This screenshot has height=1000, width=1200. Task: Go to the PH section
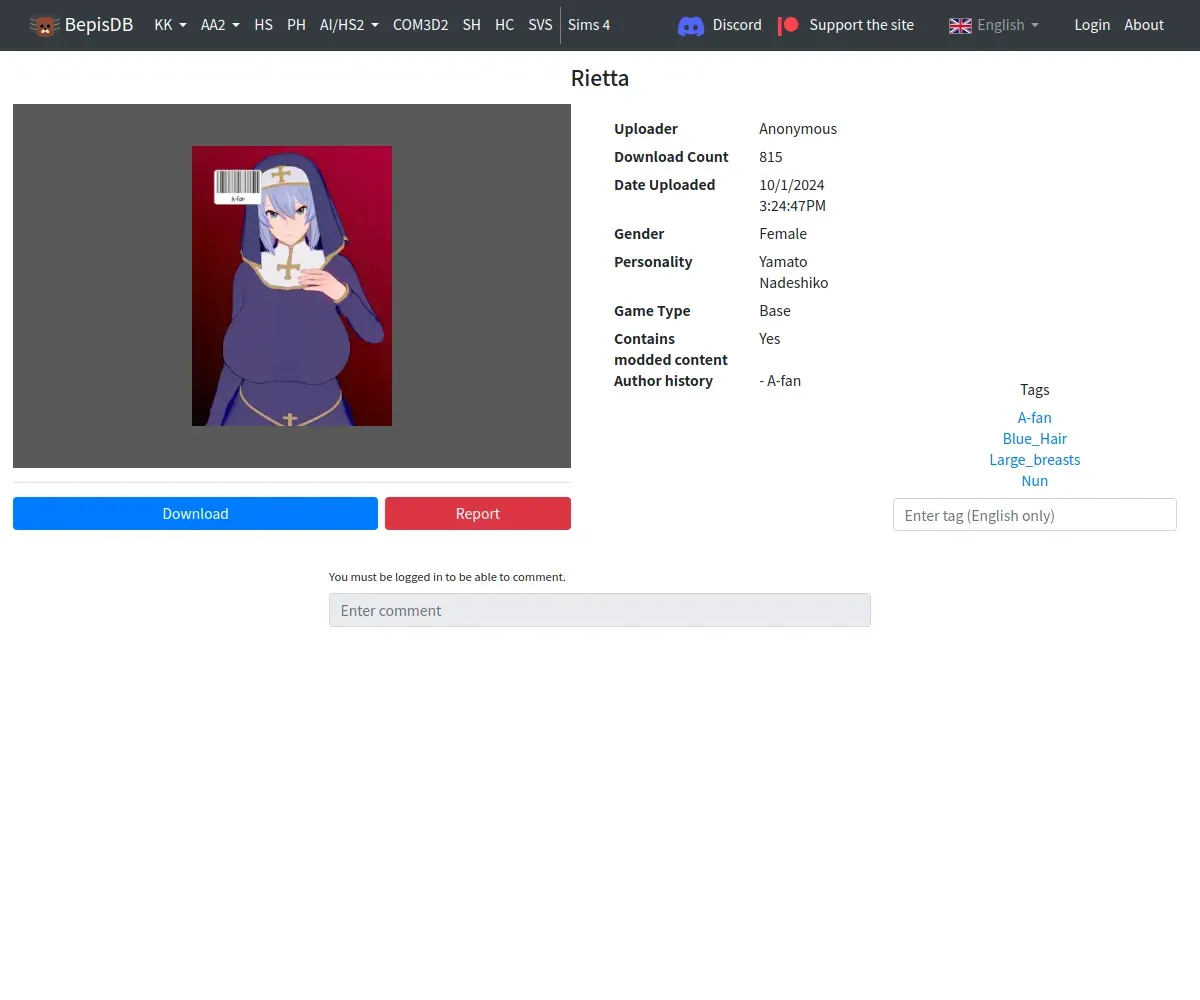(x=296, y=25)
